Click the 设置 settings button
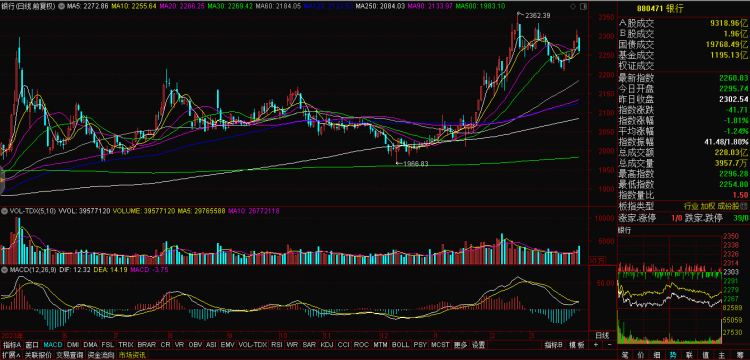 [x=478, y=345]
